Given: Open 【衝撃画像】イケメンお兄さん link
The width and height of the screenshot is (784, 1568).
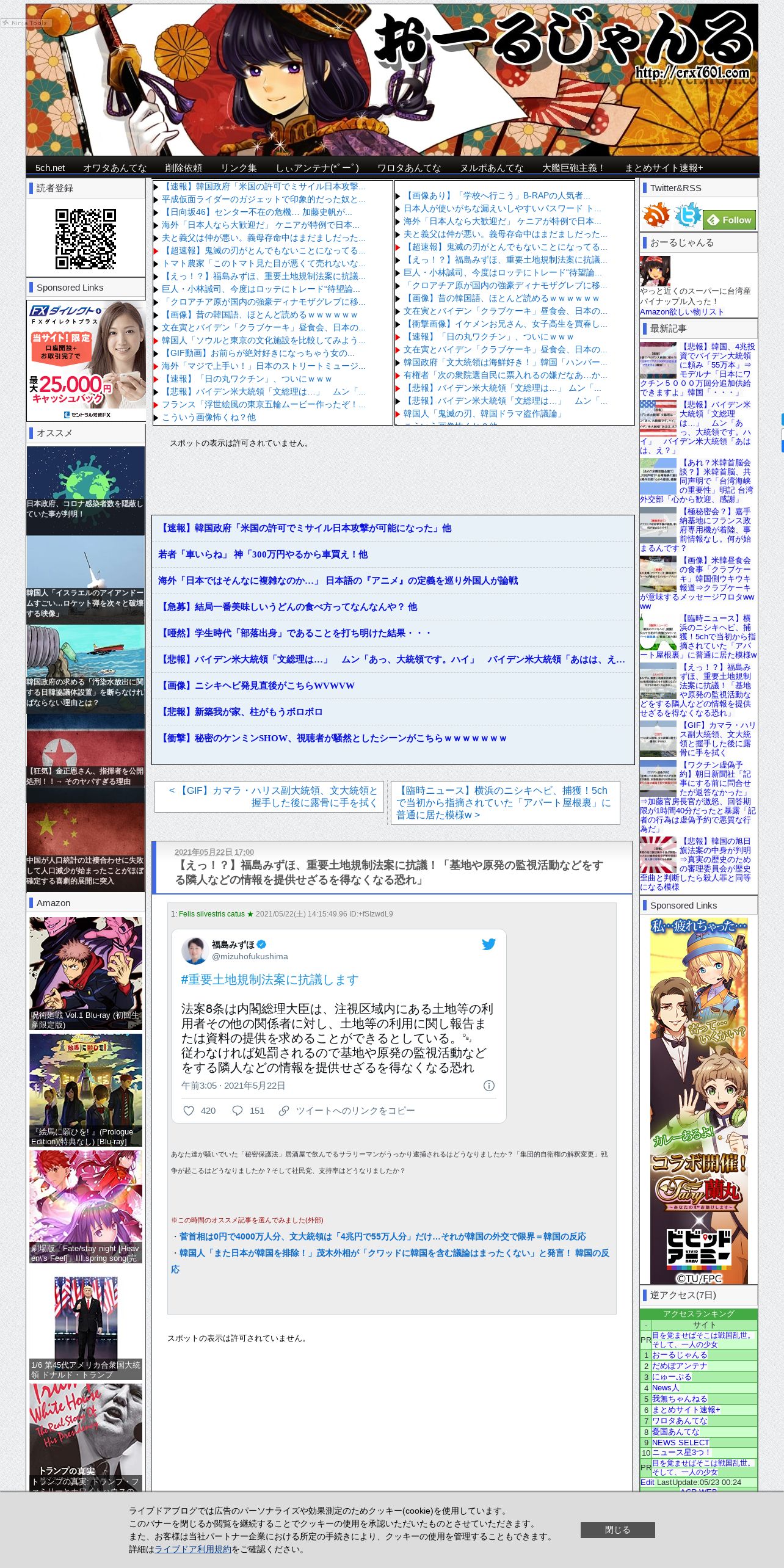Looking at the screenshot, I should [x=505, y=324].
